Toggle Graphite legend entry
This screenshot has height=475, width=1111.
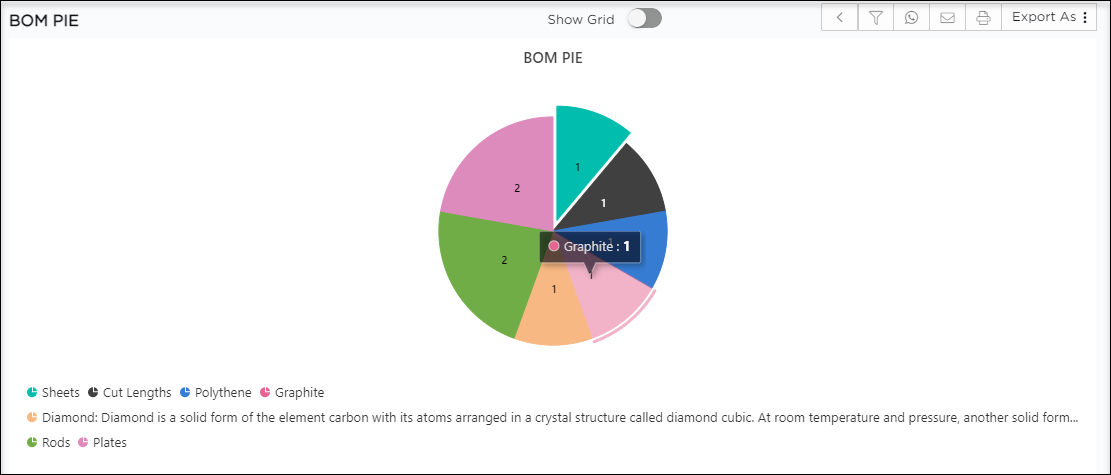[x=292, y=392]
